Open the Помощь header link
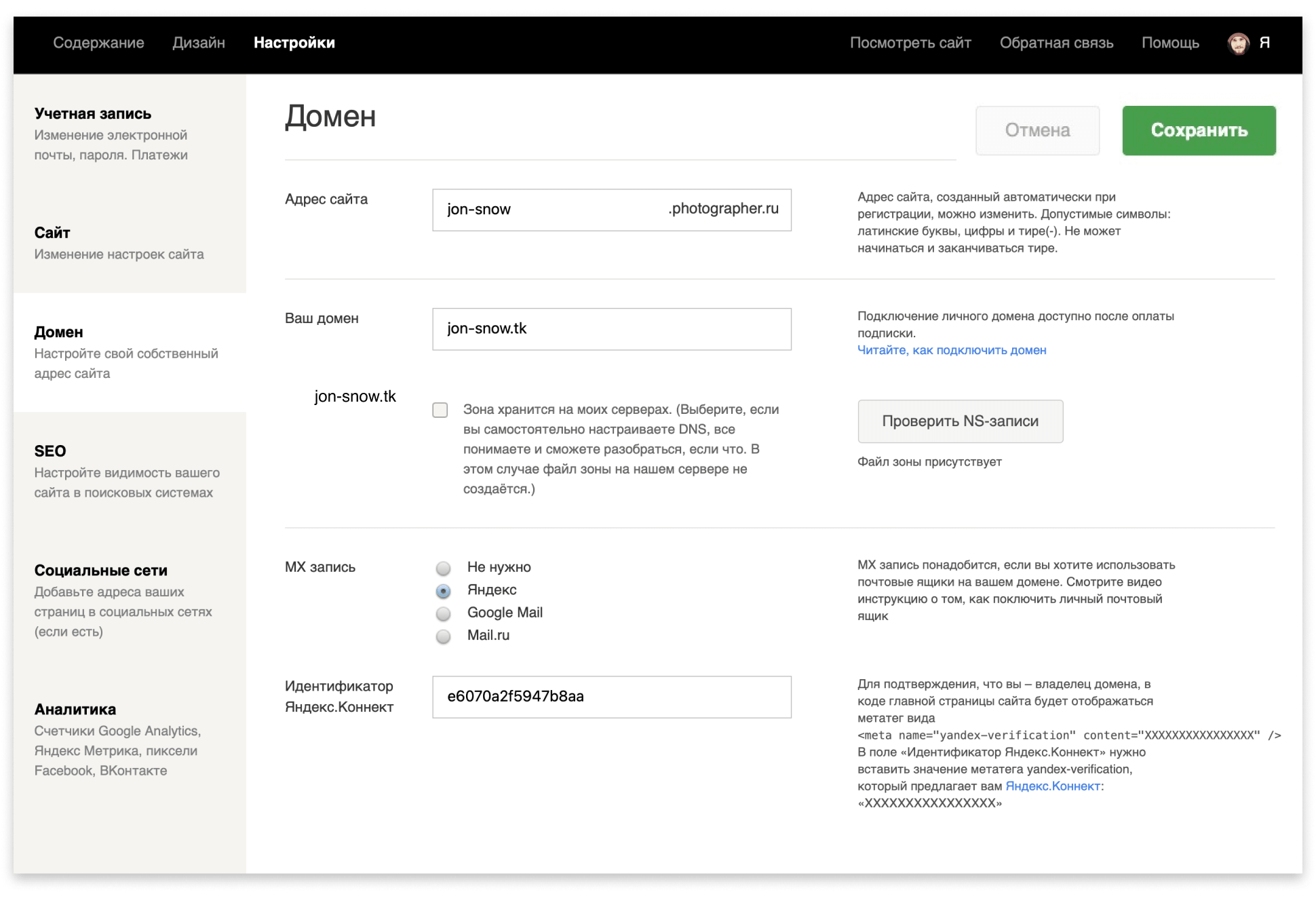 click(1169, 43)
